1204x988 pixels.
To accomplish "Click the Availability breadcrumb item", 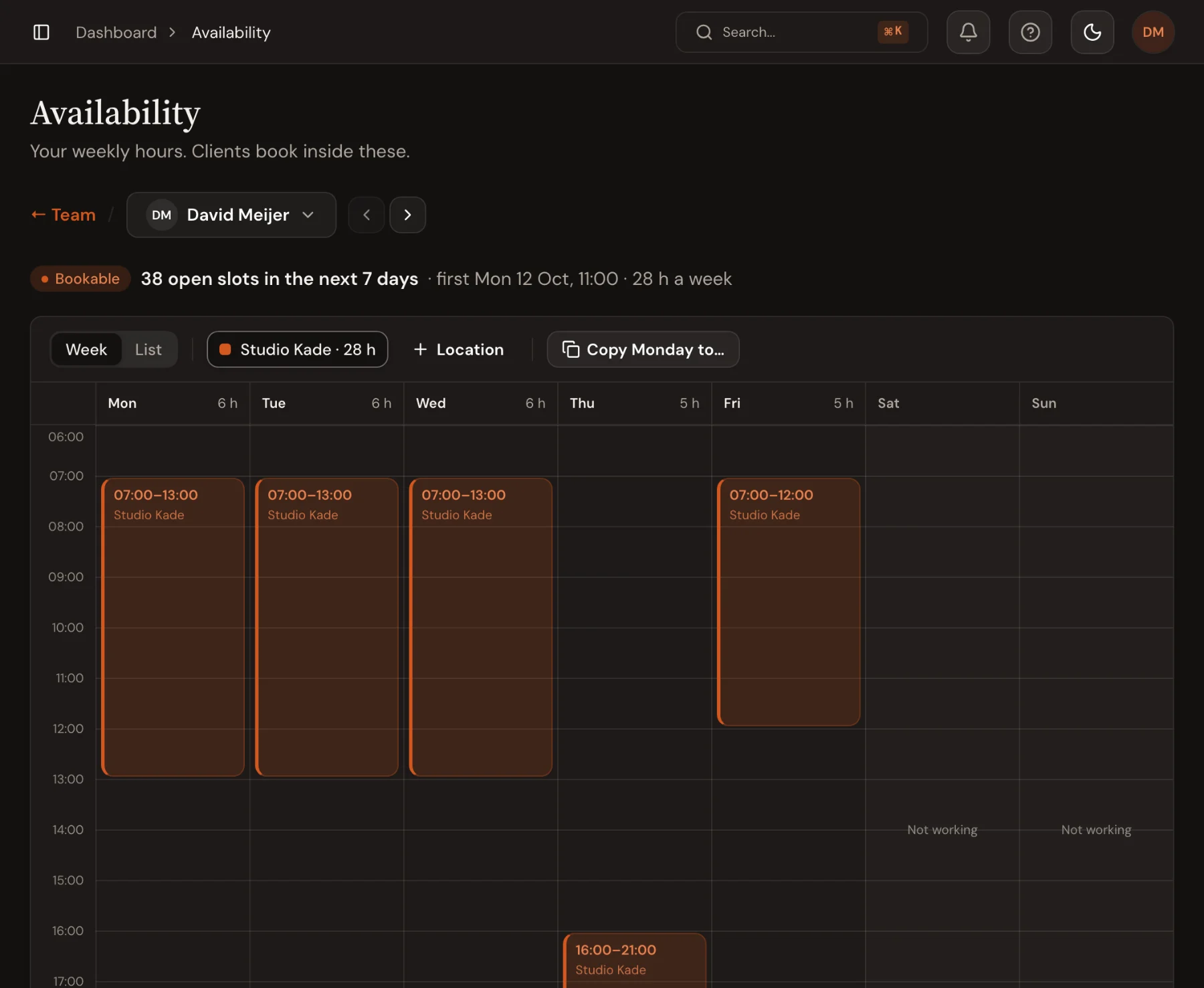I will pos(231,32).
